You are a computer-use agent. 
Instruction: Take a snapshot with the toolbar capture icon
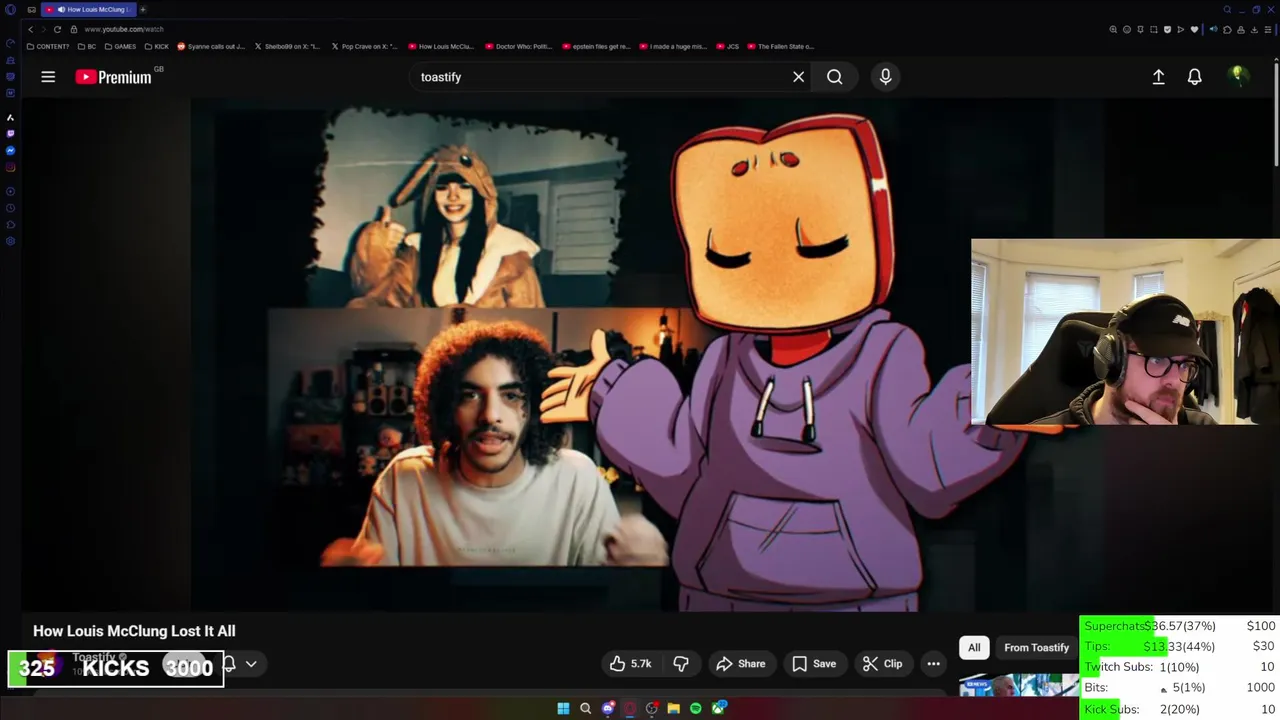pyautogui.click(x=1153, y=29)
